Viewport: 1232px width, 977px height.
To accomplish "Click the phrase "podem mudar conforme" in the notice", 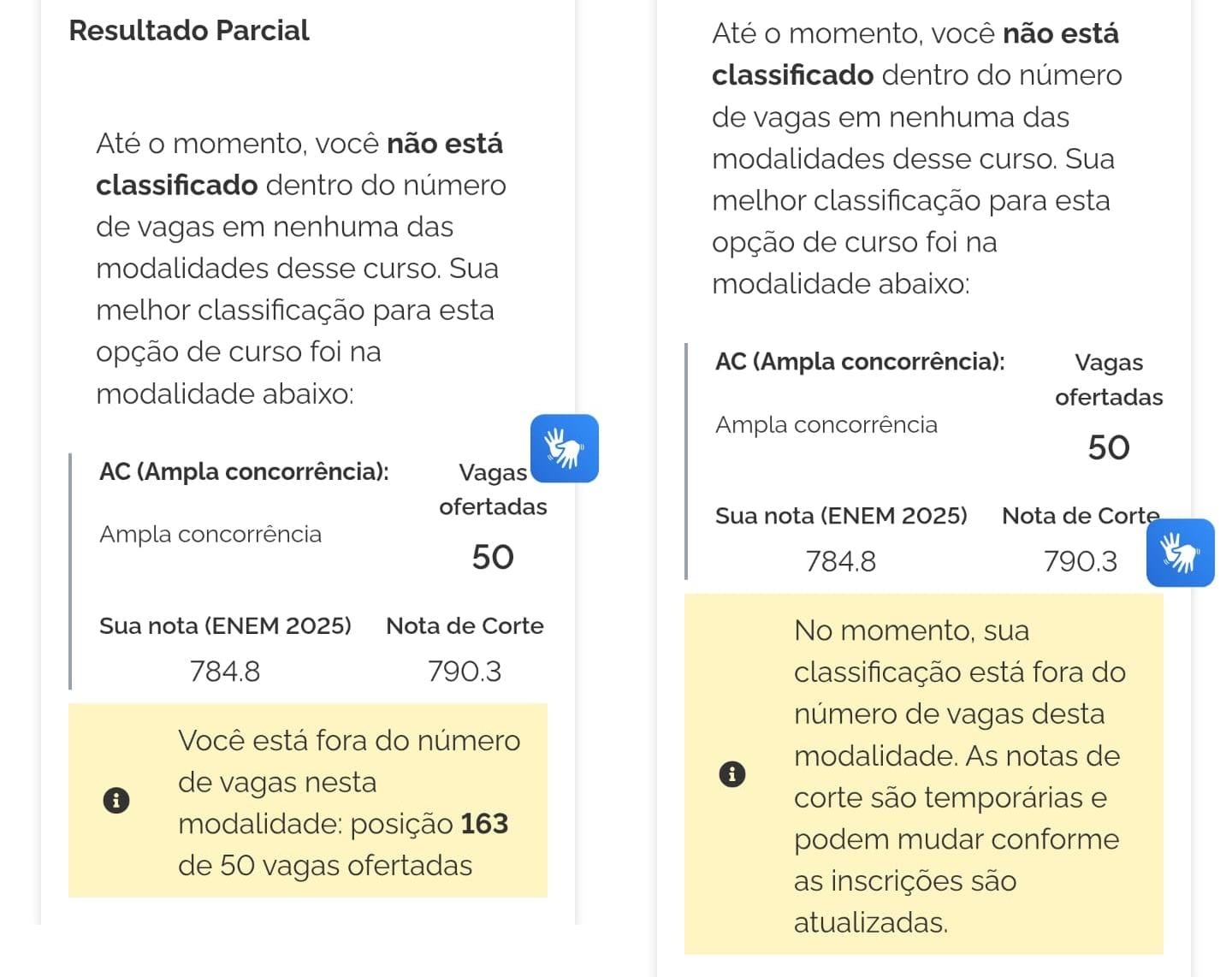I will pos(956,839).
